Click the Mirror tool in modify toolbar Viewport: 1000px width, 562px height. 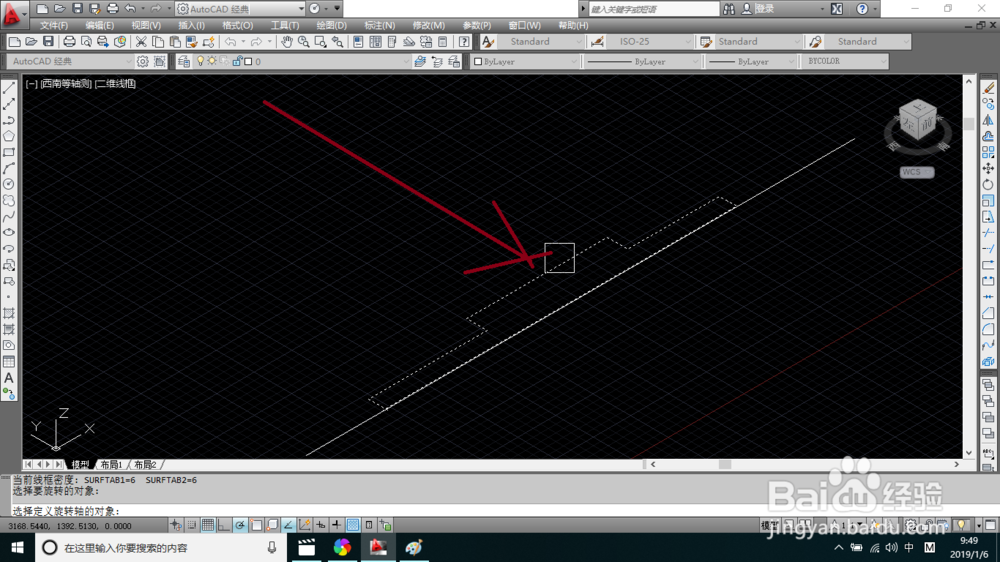(x=988, y=120)
